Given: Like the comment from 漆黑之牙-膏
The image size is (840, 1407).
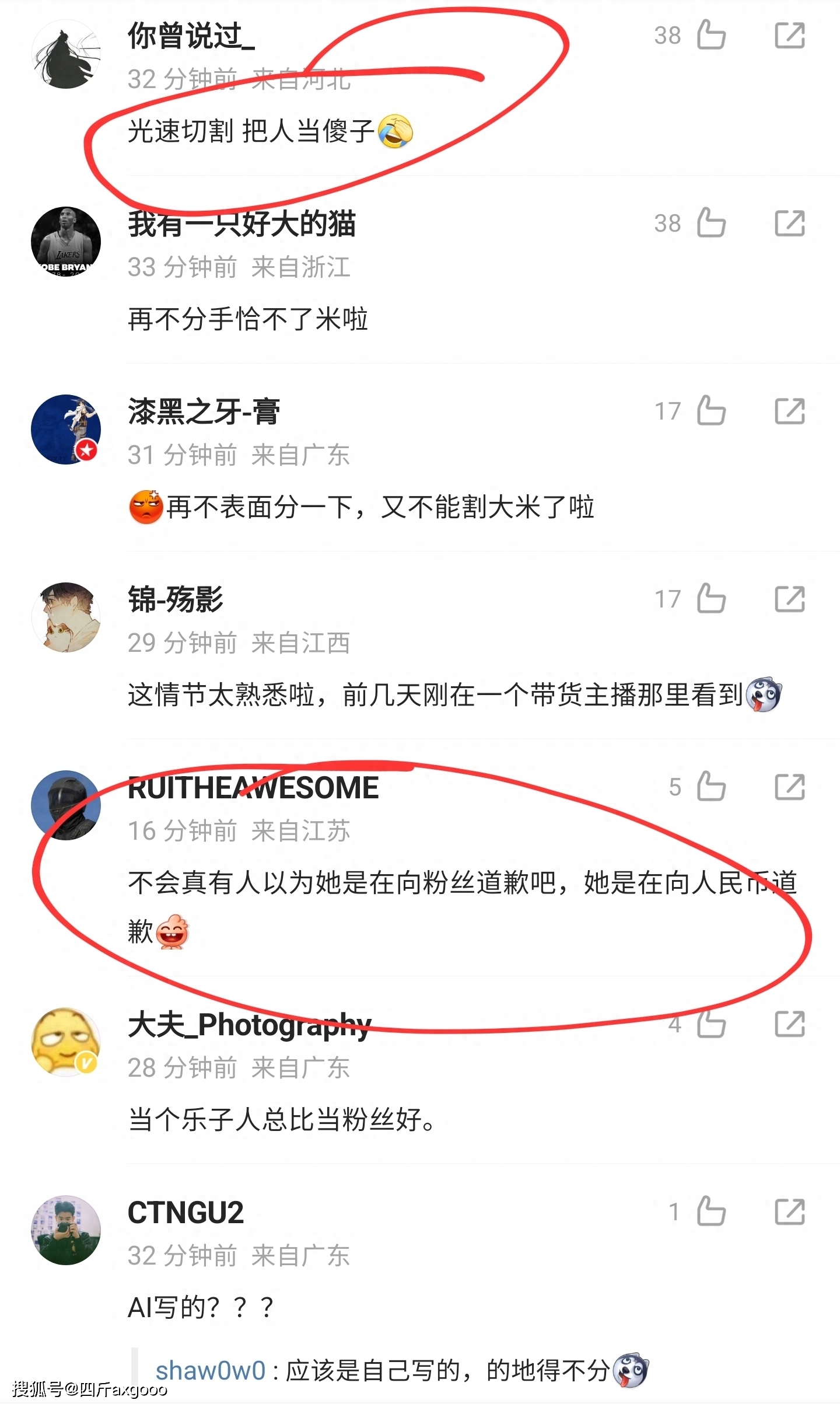Looking at the screenshot, I should click(x=711, y=411).
